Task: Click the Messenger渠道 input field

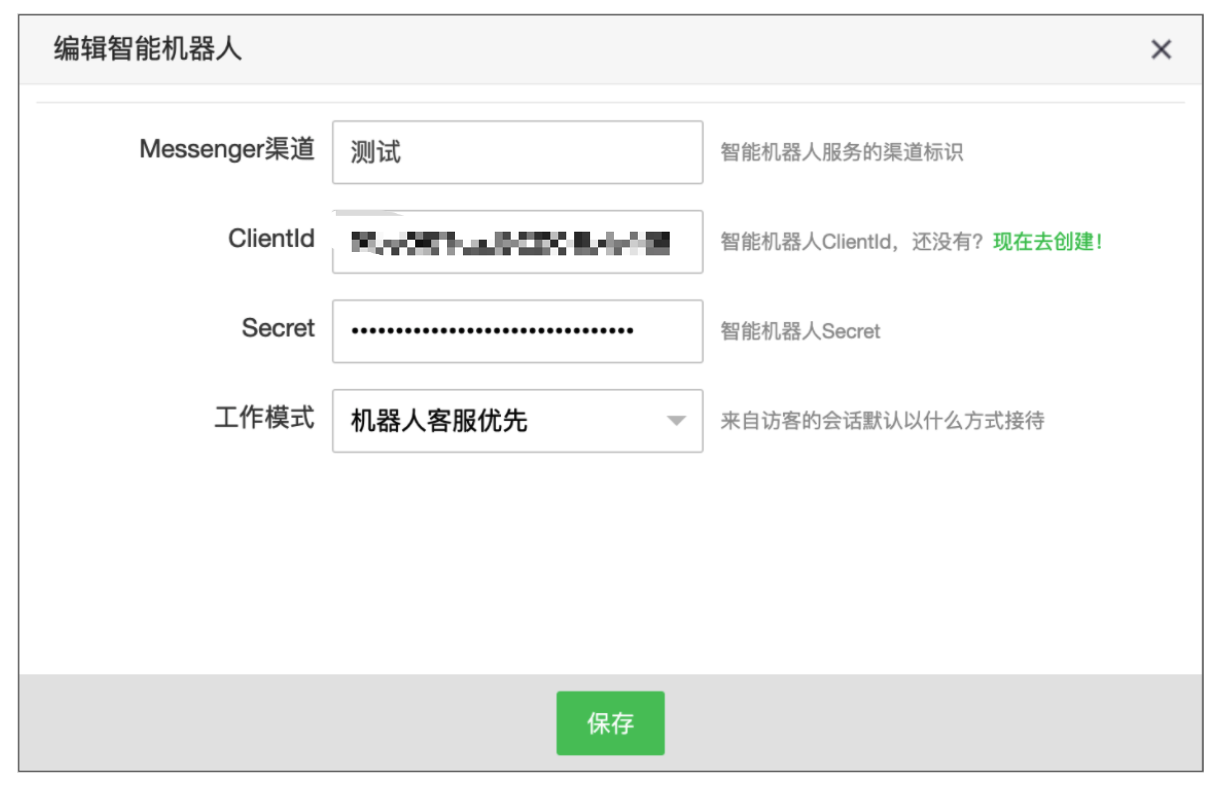Action: coord(517,152)
